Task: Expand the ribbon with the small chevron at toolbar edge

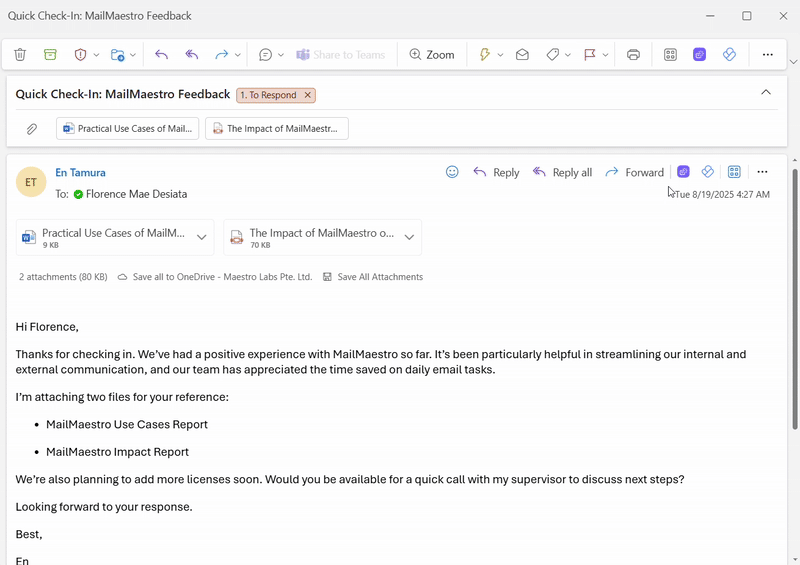Action: pyautogui.click(x=793, y=62)
